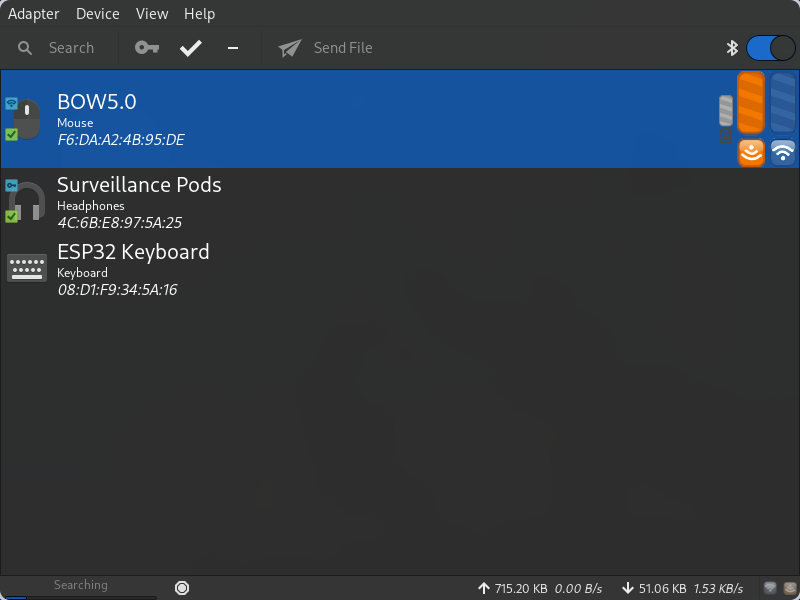This screenshot has height=600, width=800.
Task: Click the Send File button
Action: coord(326,48)
